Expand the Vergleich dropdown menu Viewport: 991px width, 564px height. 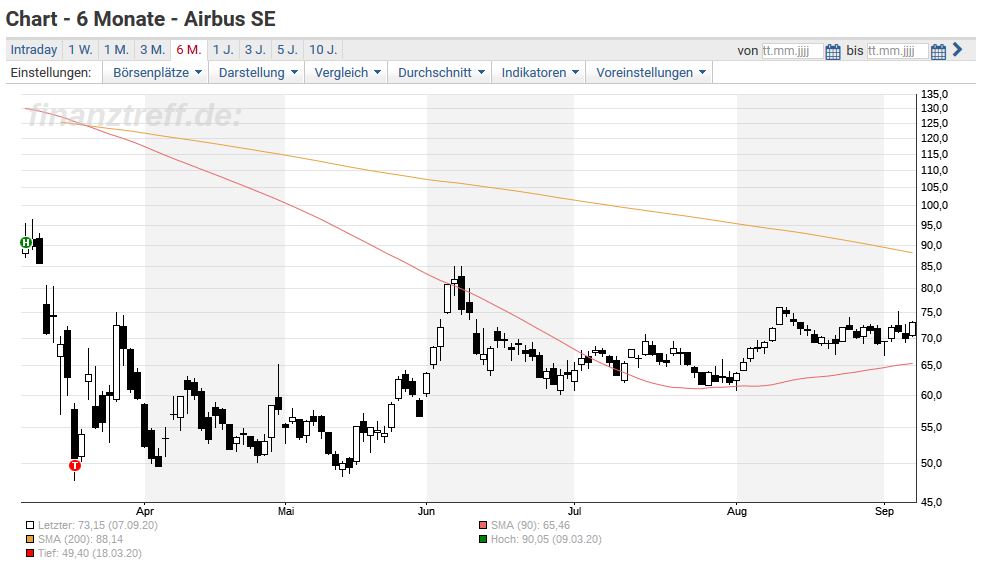click(347, 73)
